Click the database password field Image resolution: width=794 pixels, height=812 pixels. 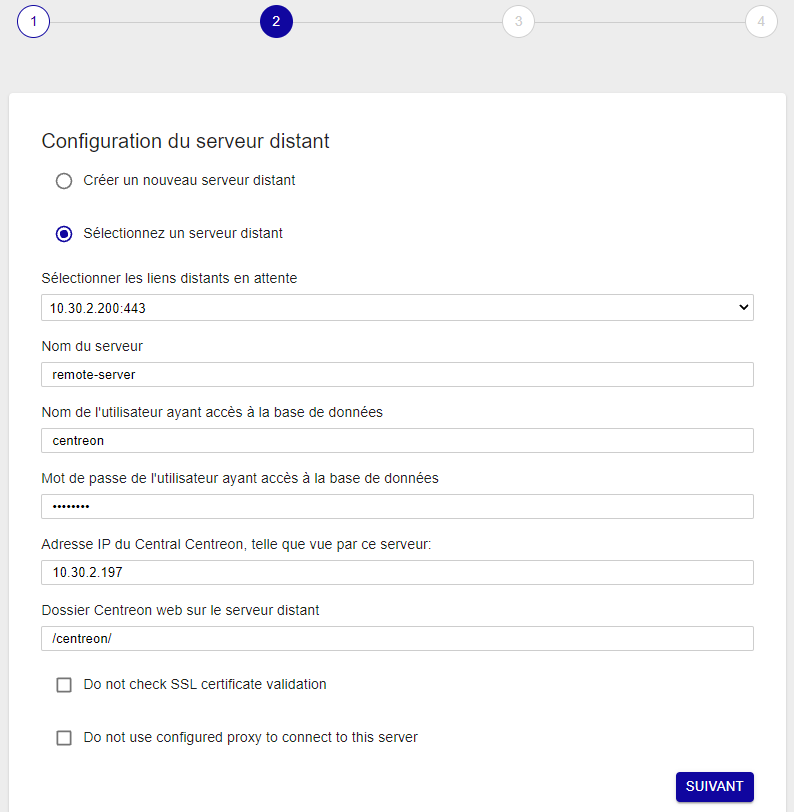[x=397, y=507]
